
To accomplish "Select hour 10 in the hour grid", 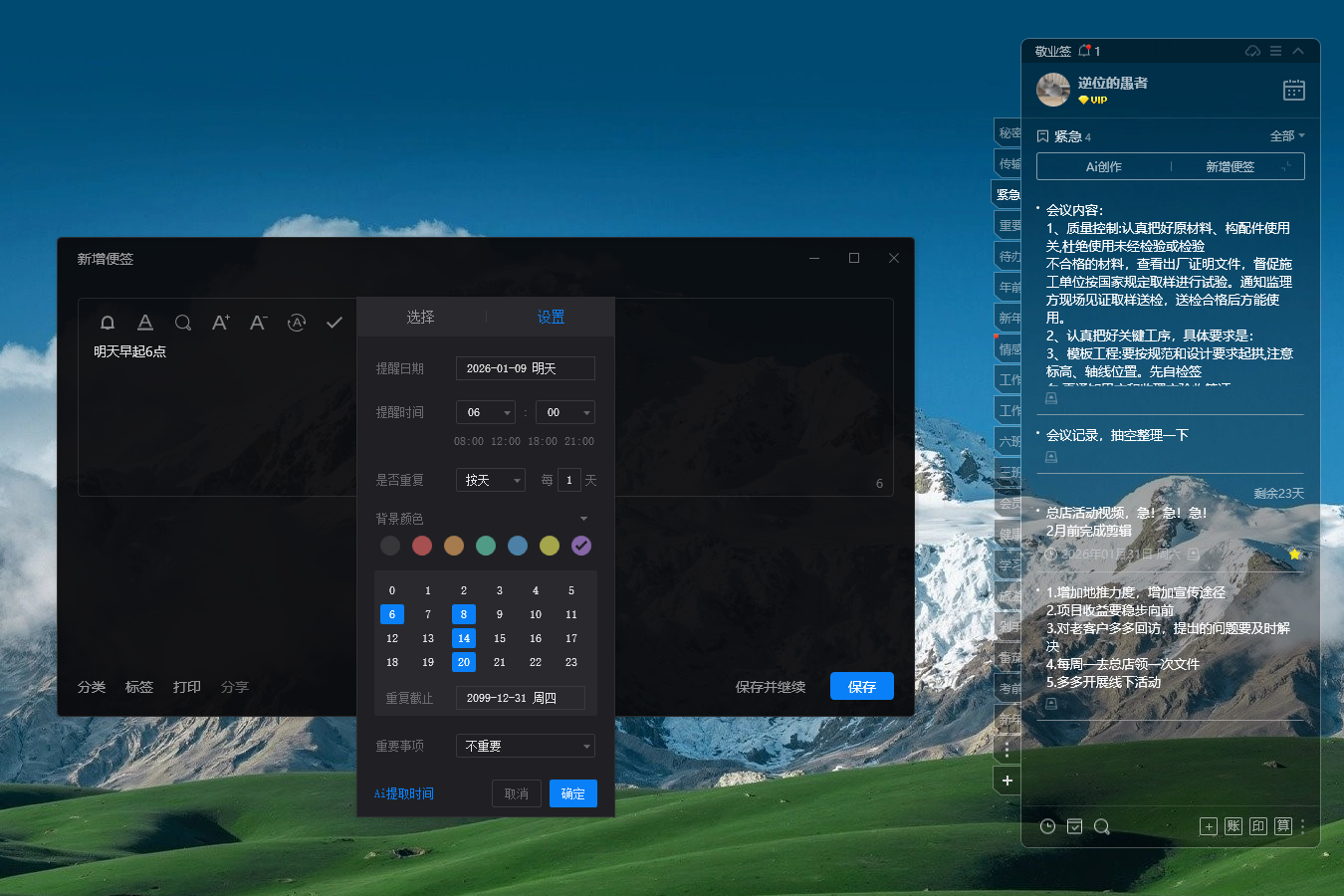I will [x=536, y=614].
